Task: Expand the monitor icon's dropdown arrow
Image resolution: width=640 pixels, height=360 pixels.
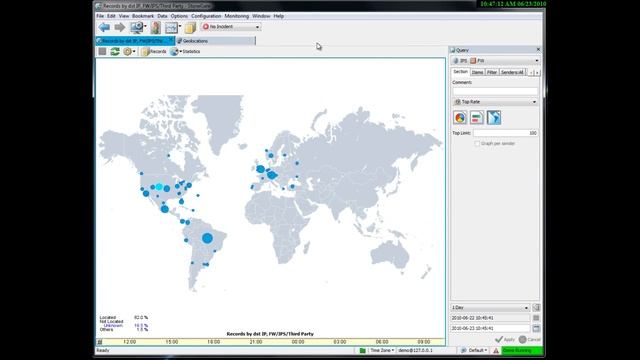Action: 145,27
